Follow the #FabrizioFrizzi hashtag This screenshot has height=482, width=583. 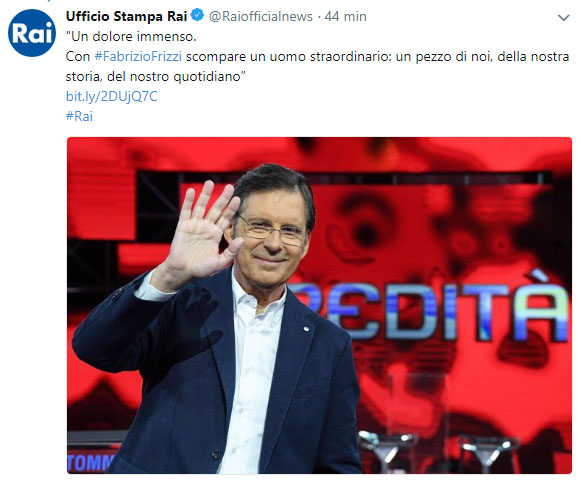click(138, 57)
